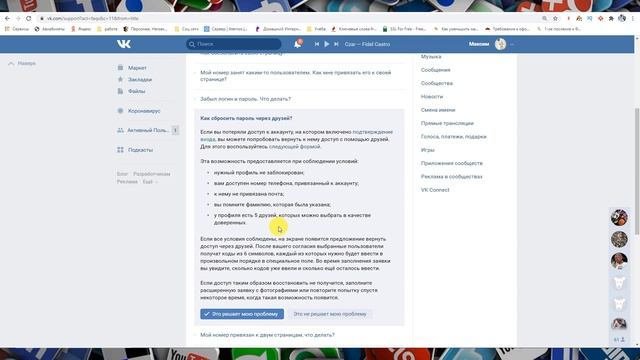Image resolution: width=640 pixels, height=360 pixels.
Task: Click 'Это не решает мою проблему' button
Action: pos(330,314)
